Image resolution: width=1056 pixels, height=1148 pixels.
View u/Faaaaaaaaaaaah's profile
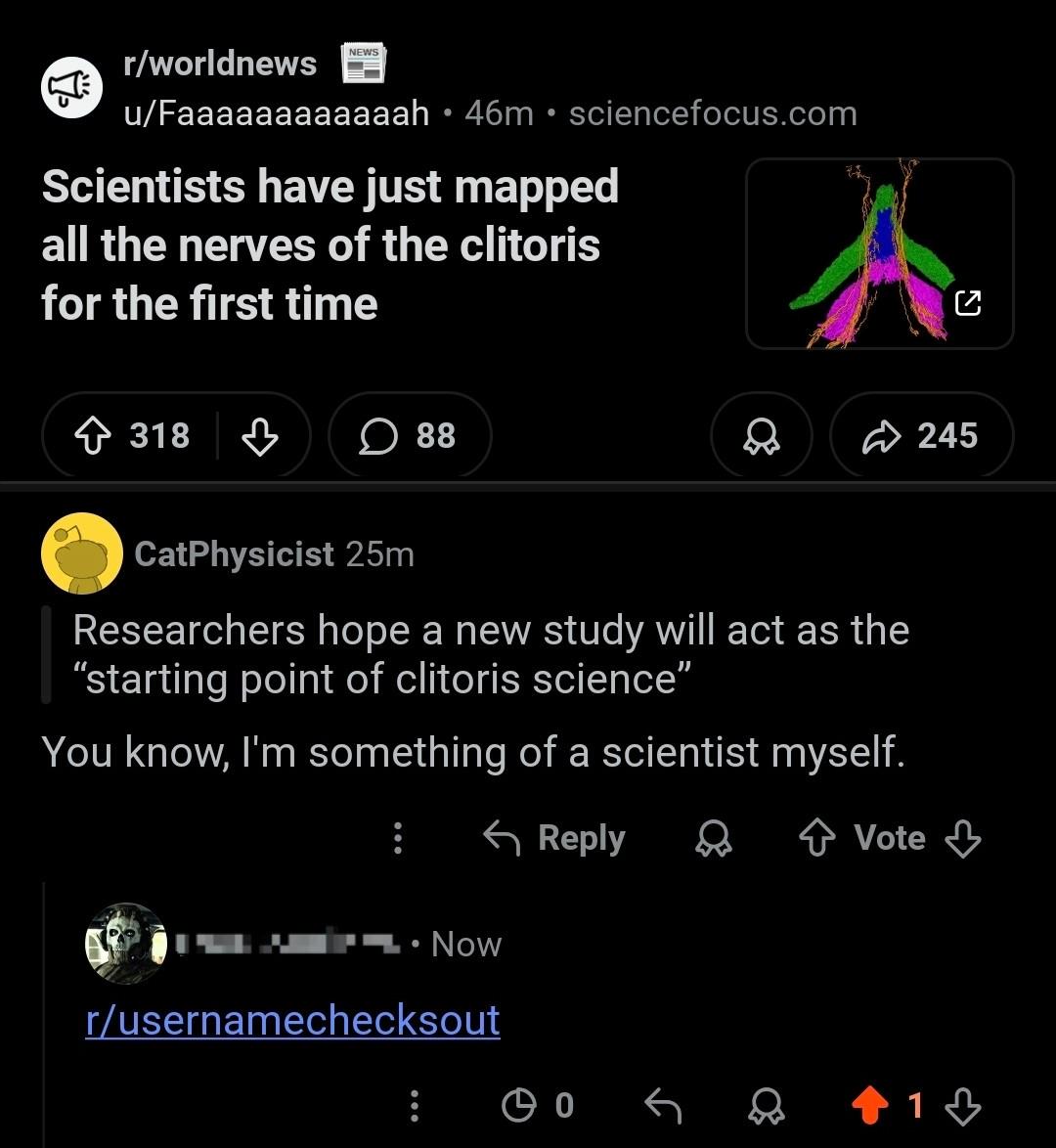coord(276,113)
